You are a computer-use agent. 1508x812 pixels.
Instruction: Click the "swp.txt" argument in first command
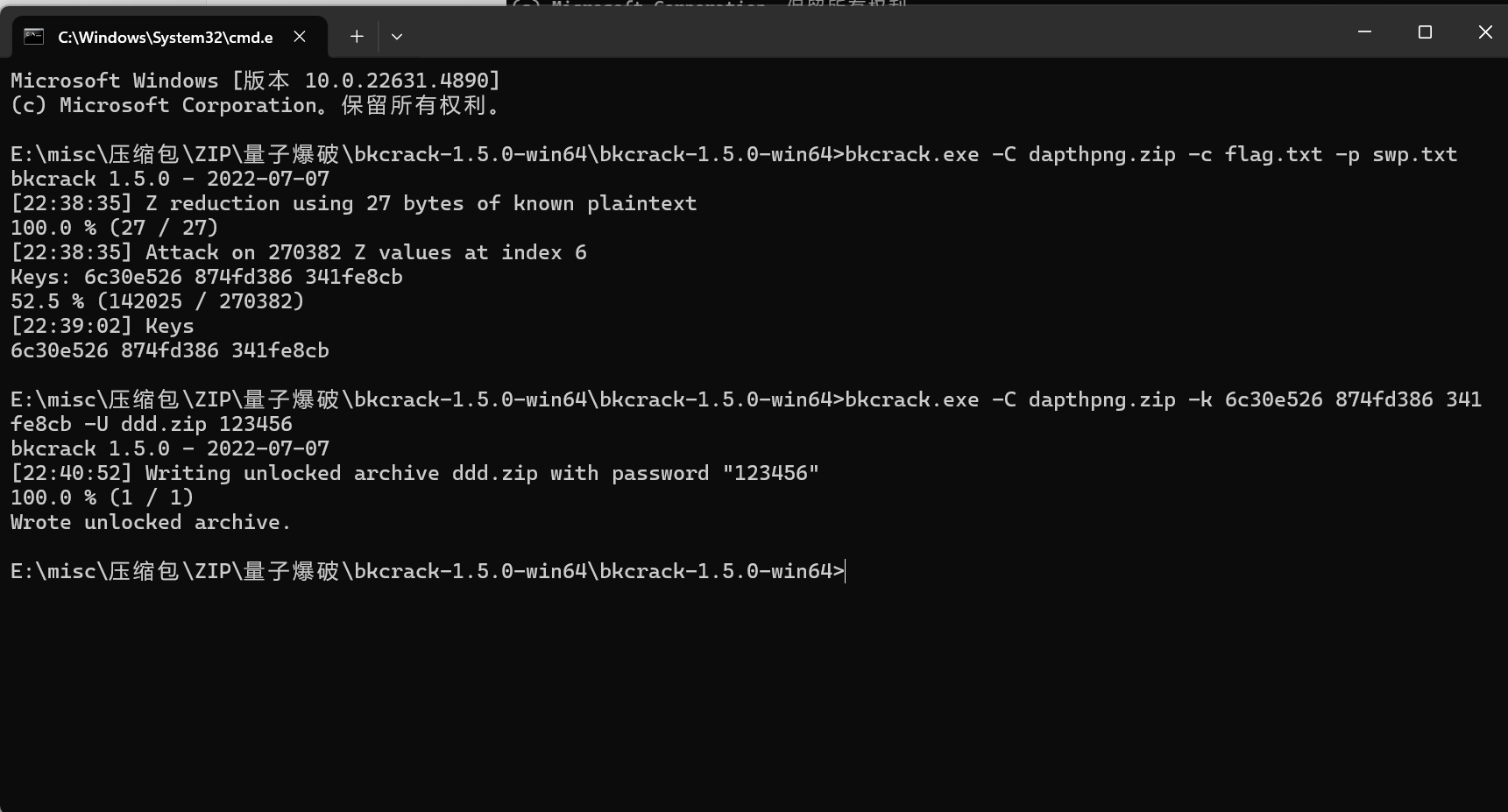click(x=1414, y=154)
